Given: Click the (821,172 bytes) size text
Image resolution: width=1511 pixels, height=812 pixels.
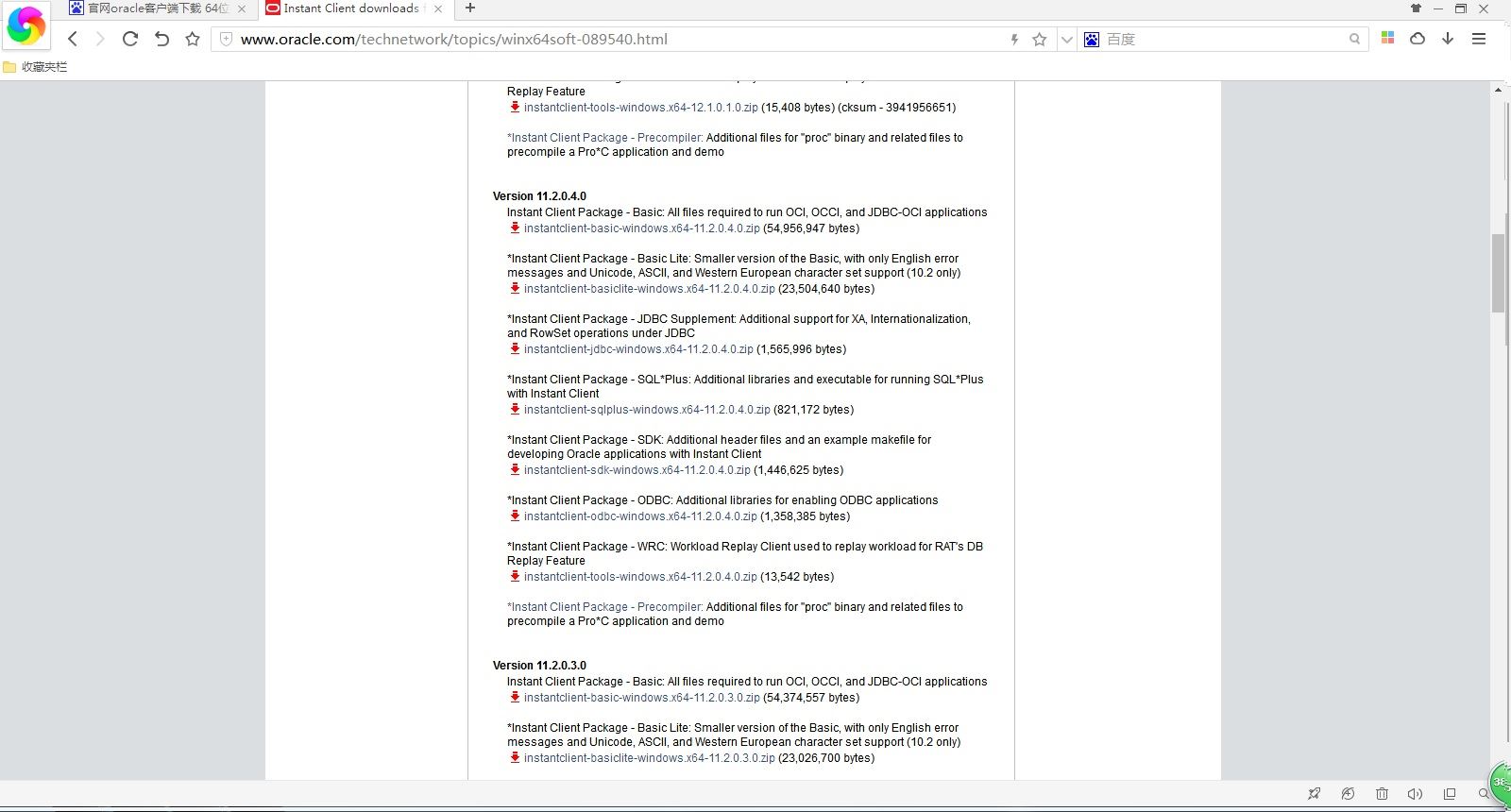Looking at the screenshot, I should click(x=814, y=410).
